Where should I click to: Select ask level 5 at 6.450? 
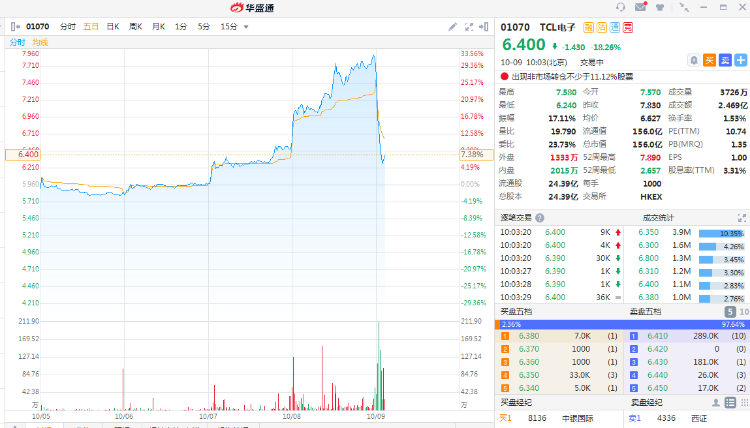(x=687, y=388)
